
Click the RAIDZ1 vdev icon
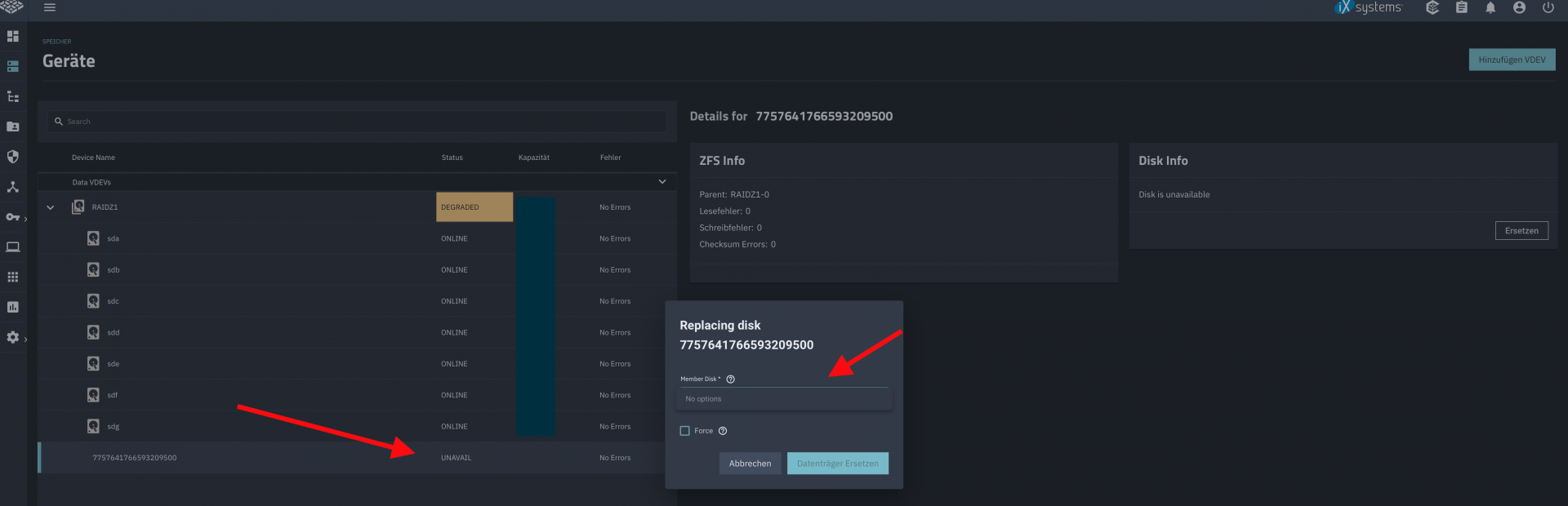point(78,207)
